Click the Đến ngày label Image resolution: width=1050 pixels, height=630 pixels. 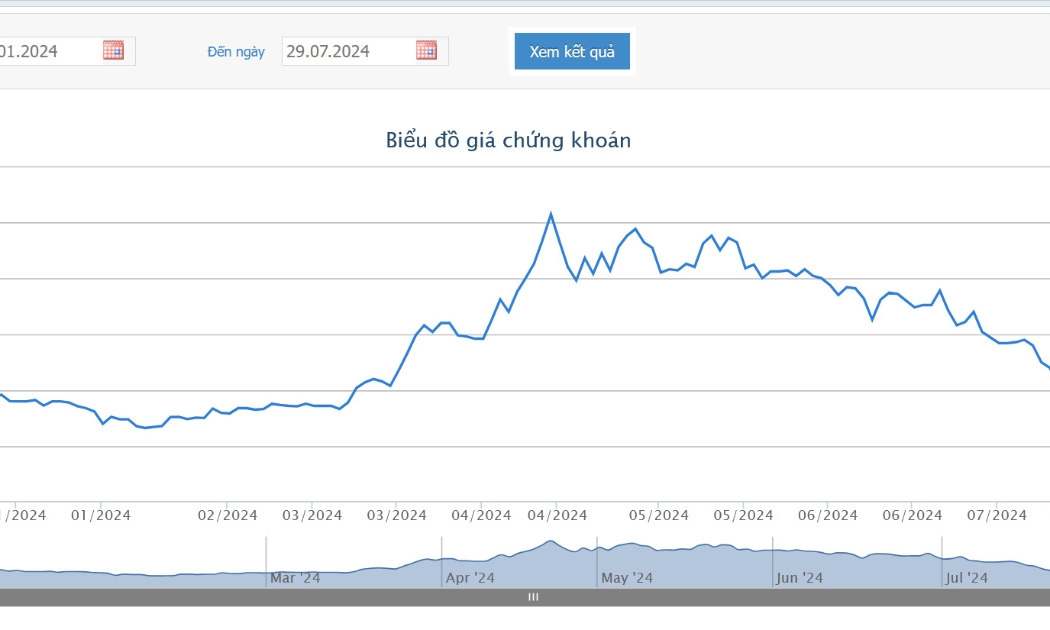(236, 52)
